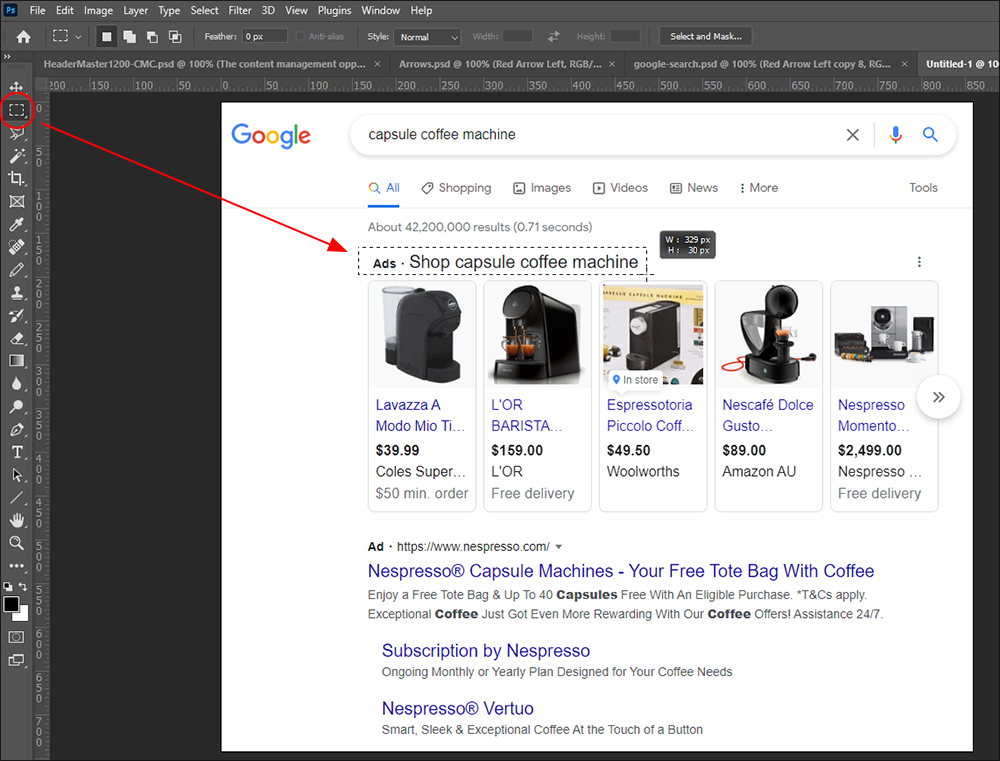This screenshot has width=1000, height=761.
Task: Select the Dodge tool
Action: (x=17, y=407)
